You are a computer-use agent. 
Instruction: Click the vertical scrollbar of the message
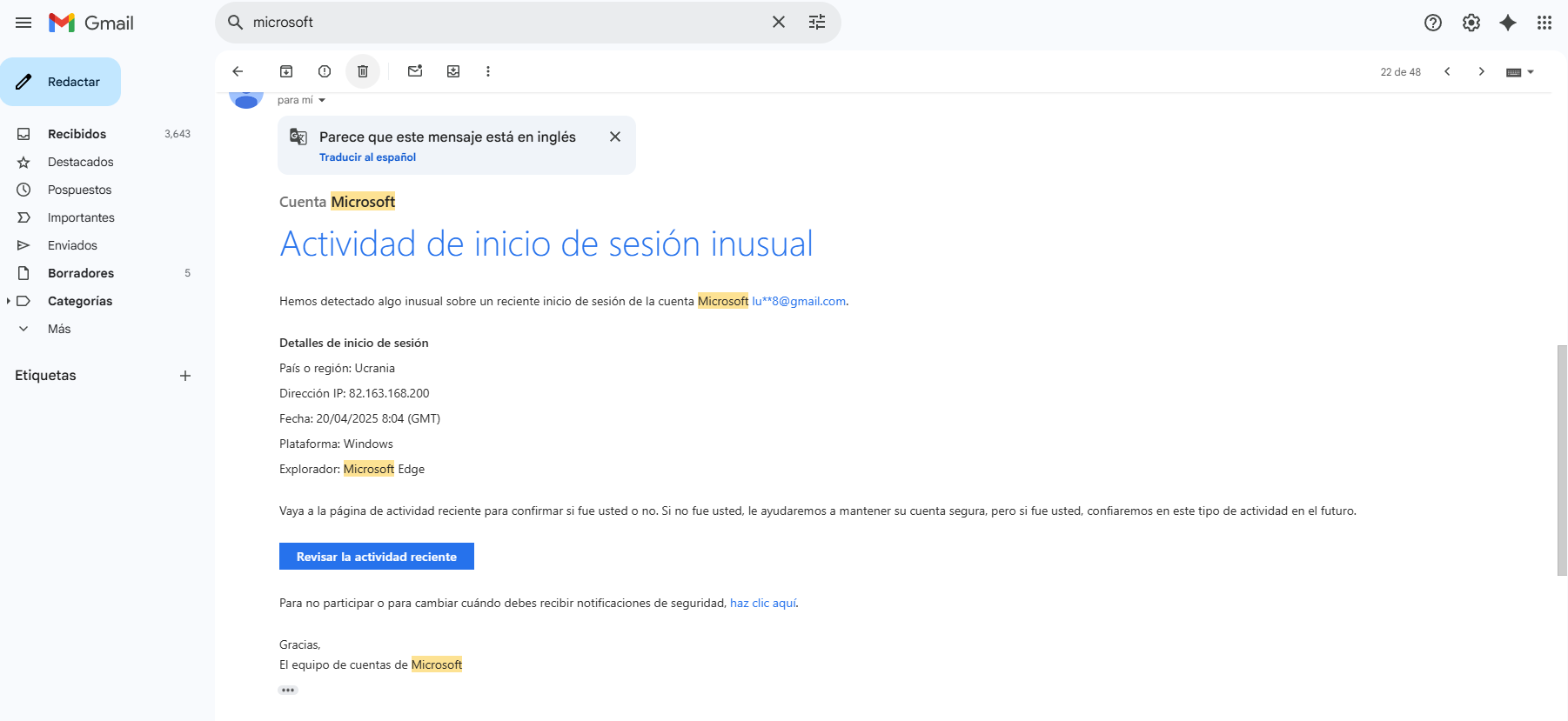click(x=1562, y=460)
